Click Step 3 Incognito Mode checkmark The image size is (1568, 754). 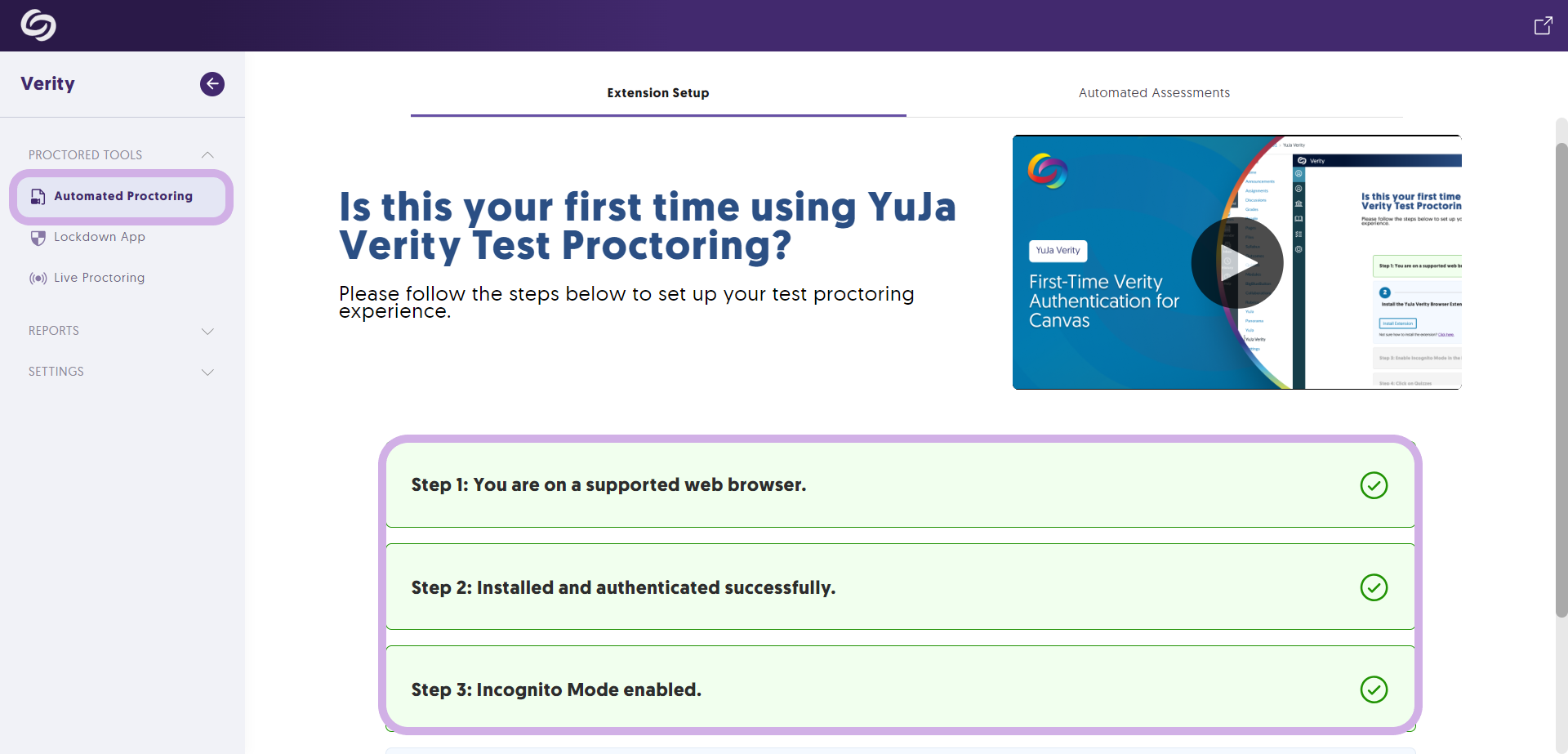(x=1374, y=689)
